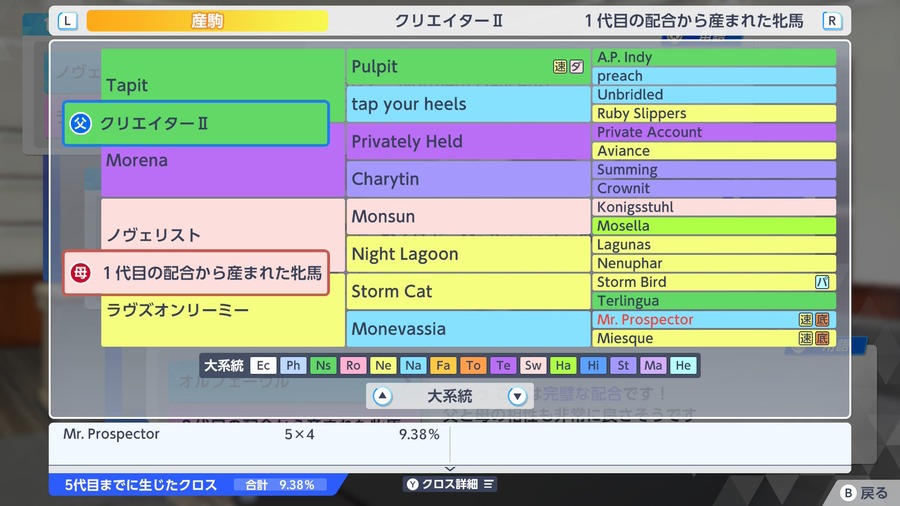Switch to the クリエイターII tab

pos(448,21)
